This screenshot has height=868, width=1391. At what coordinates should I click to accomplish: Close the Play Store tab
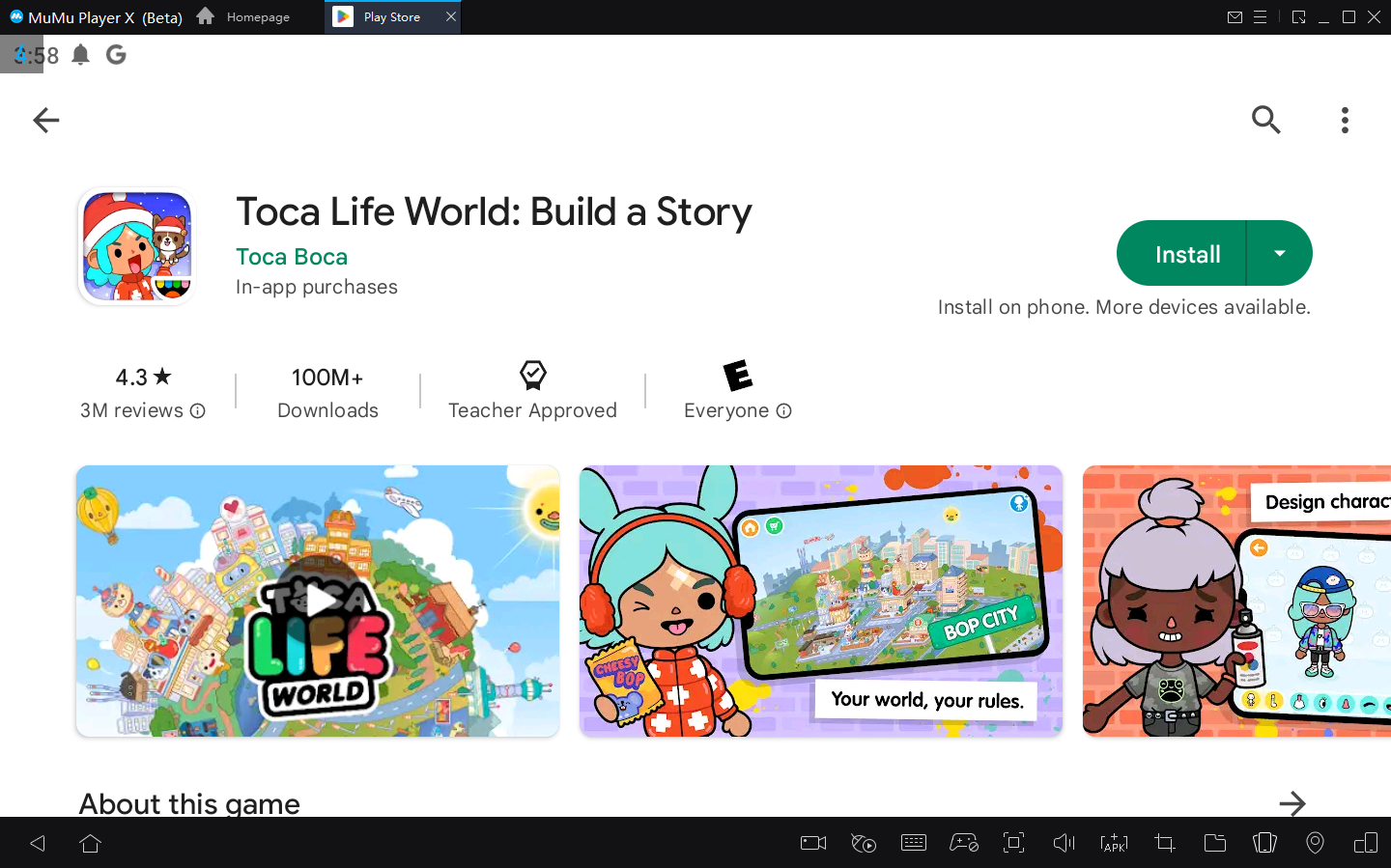(x=451, y=16)
